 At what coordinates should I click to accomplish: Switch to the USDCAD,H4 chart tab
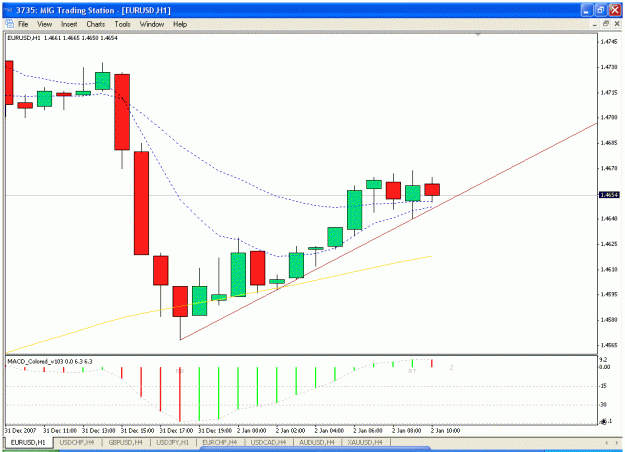tap(268, 442)
